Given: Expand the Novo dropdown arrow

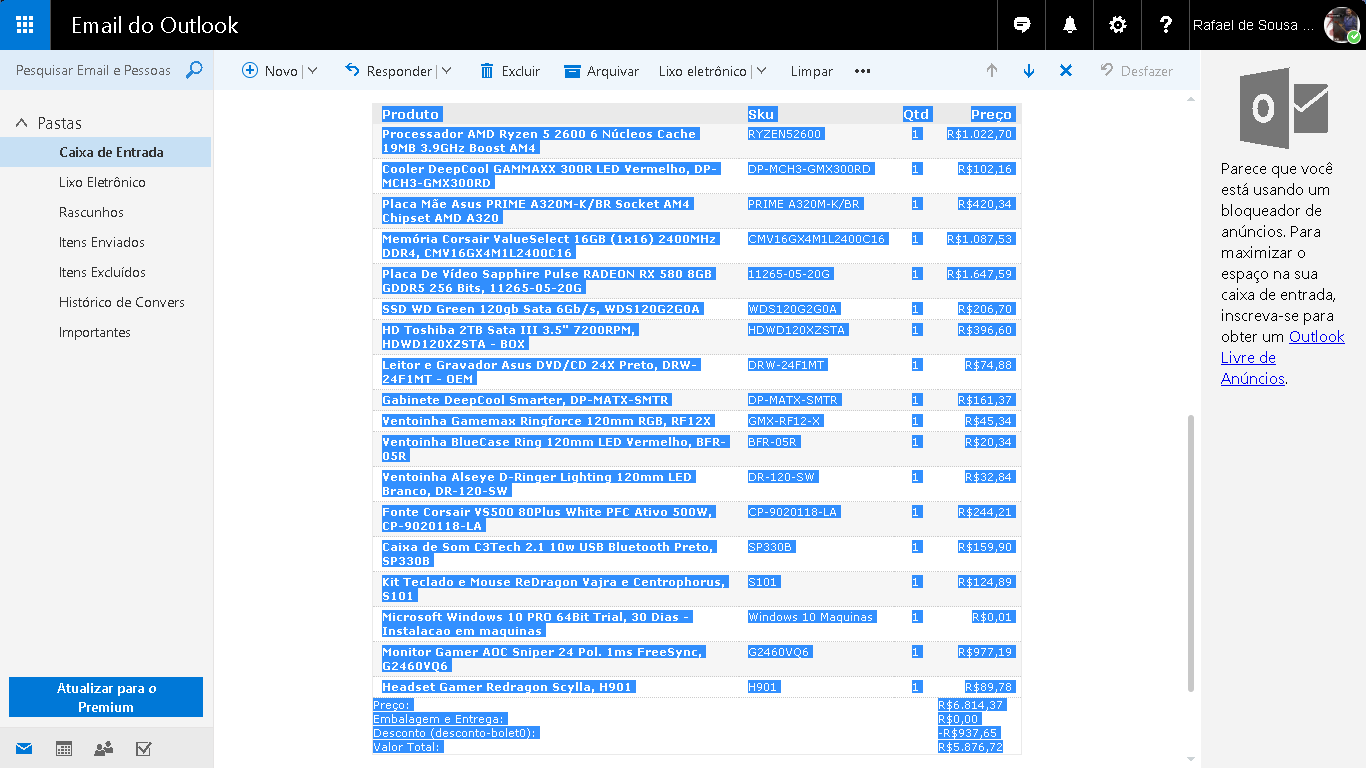Looking at the screenshot, I should click(312, 71).
